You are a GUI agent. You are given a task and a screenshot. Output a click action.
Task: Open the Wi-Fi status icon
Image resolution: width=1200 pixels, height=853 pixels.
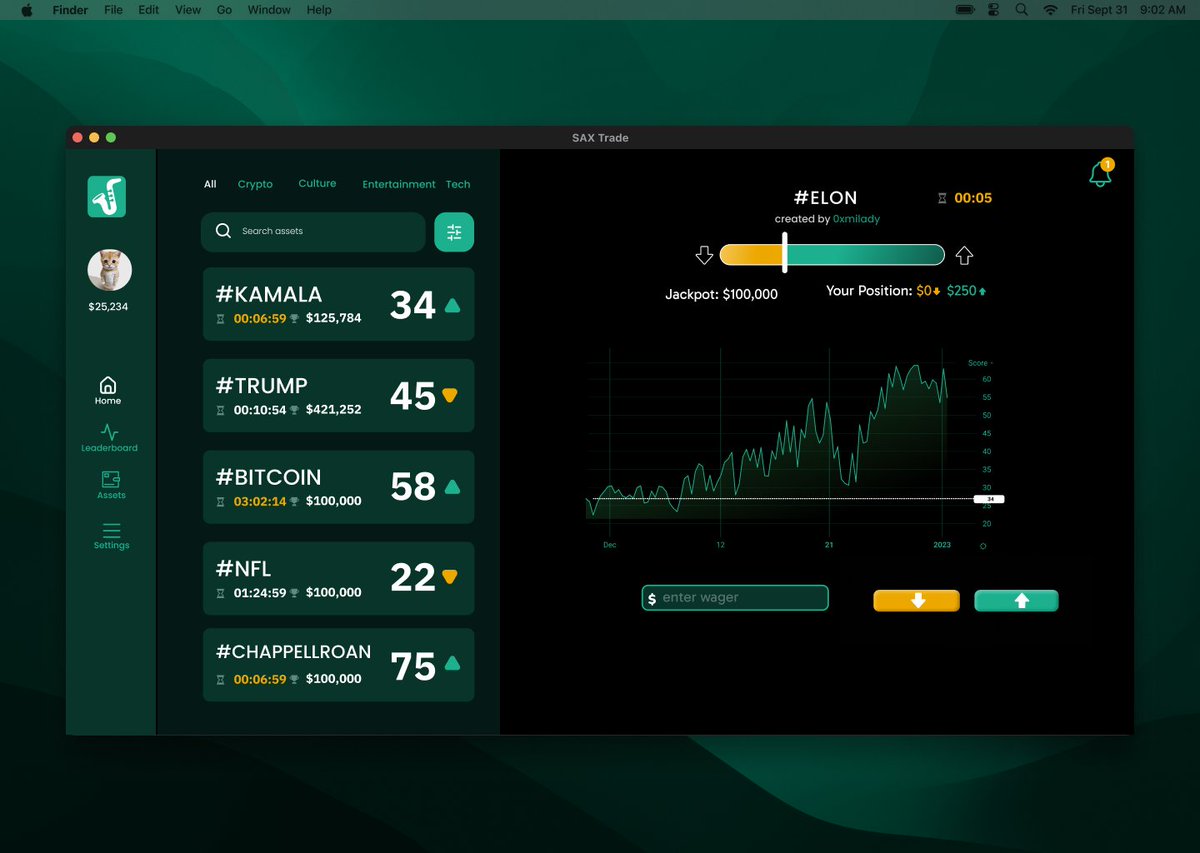pyautogui.click(x=1050, y=10)
